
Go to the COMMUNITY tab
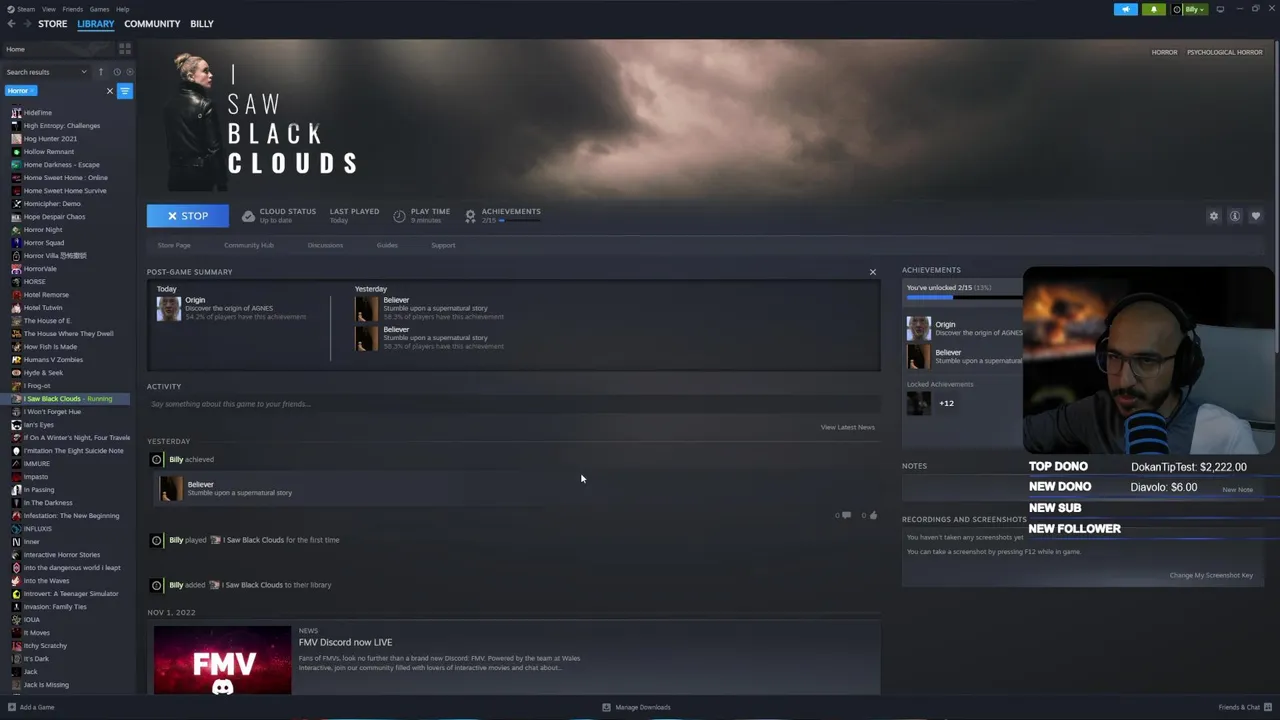point(152,23)
